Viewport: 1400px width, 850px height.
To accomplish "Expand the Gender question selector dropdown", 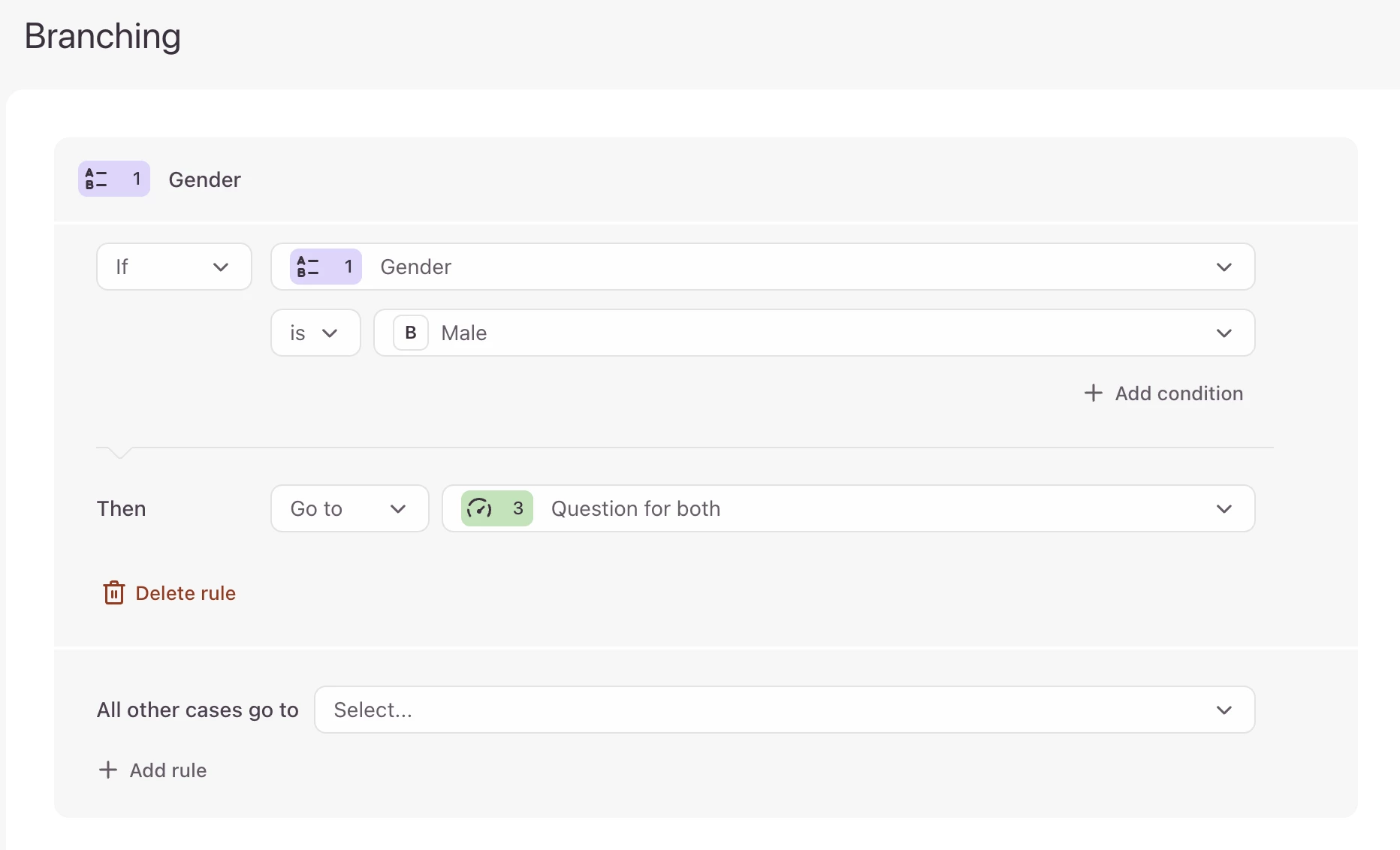I will tap(762, 267).
